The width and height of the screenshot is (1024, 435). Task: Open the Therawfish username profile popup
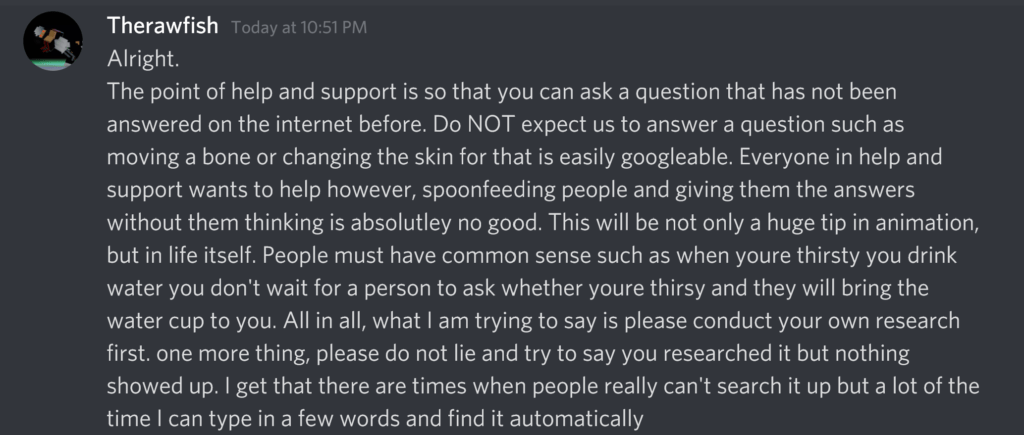(163, 26)
